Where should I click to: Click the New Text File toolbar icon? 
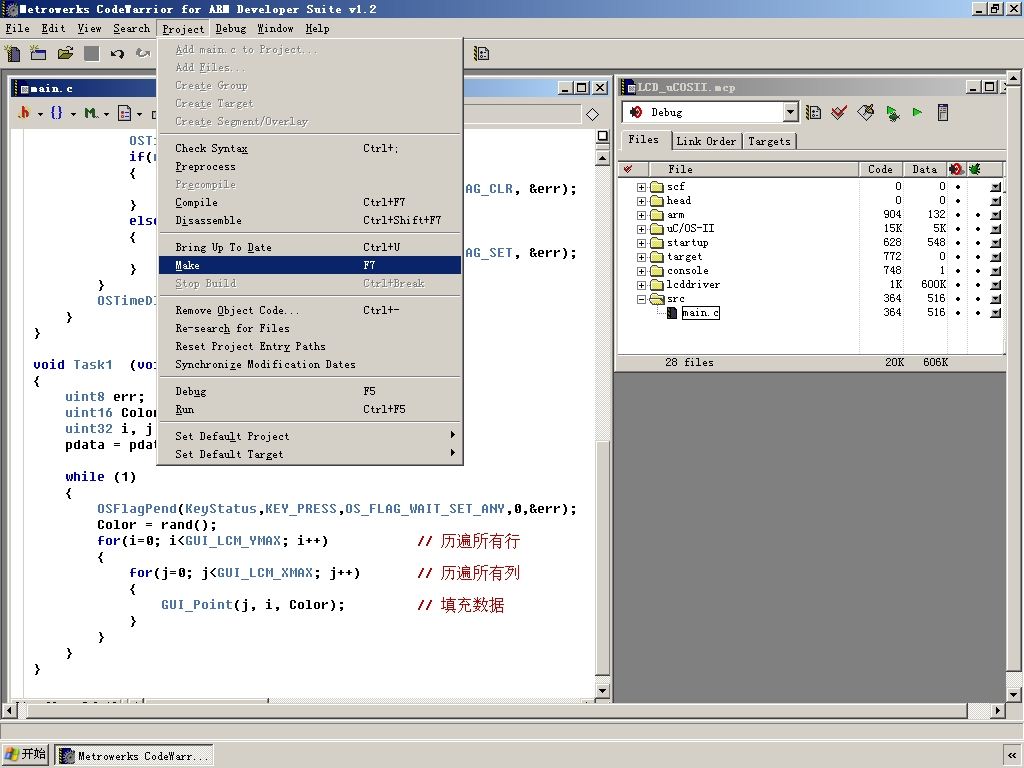tap(13, 54)
